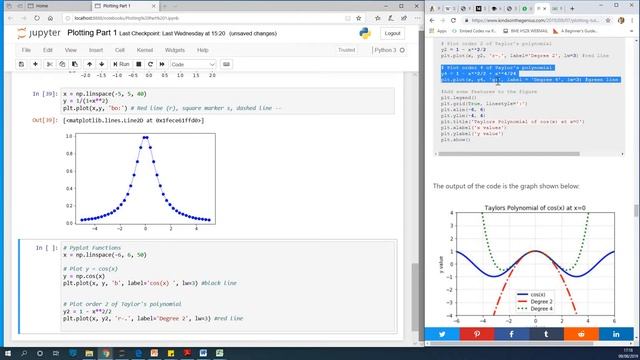The width and height of the screenshot is (640, 360).
Task: Interrupt the kernel with the stop icon
Action: (139, 64)
